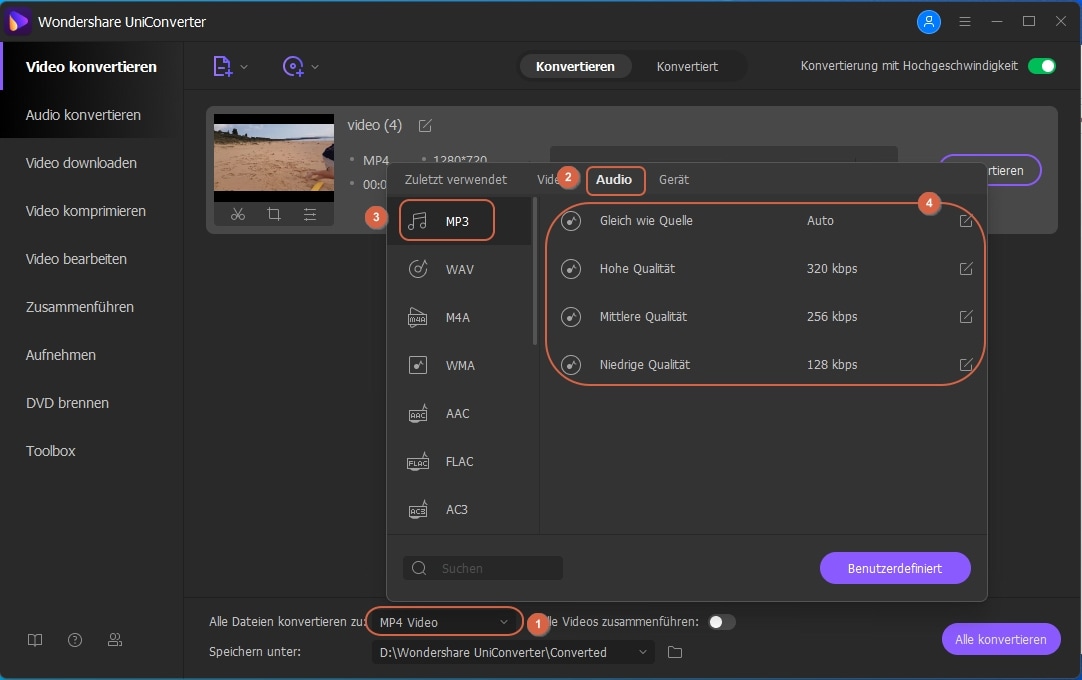1082x680 pixels.
Task: Toggle the merge all videos switch
Action: pos(721,622)
